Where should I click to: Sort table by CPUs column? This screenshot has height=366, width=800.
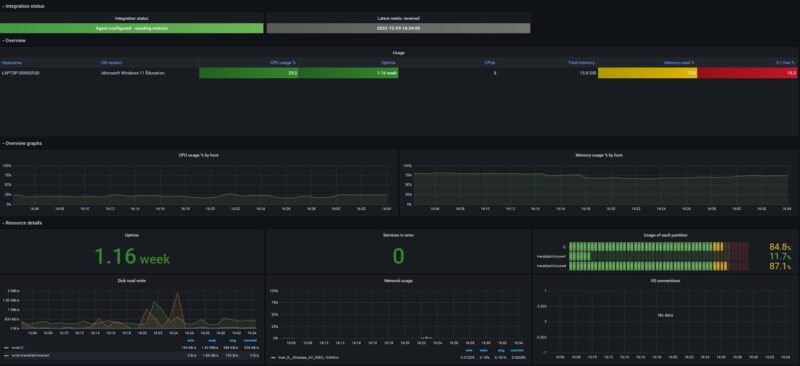490,63
